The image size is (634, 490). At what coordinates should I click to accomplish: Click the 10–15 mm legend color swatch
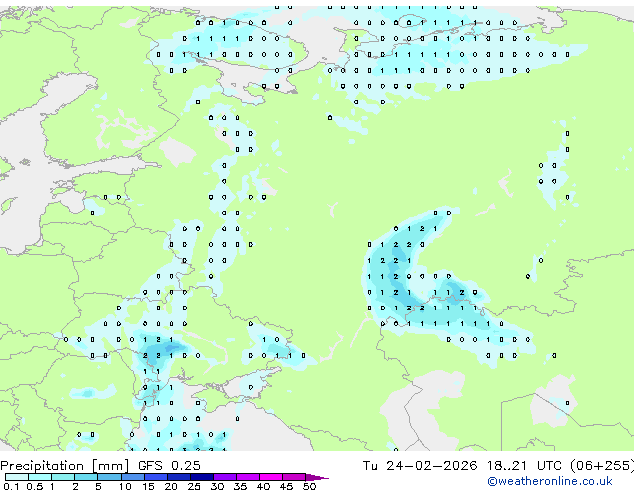(x=133, y=477)
